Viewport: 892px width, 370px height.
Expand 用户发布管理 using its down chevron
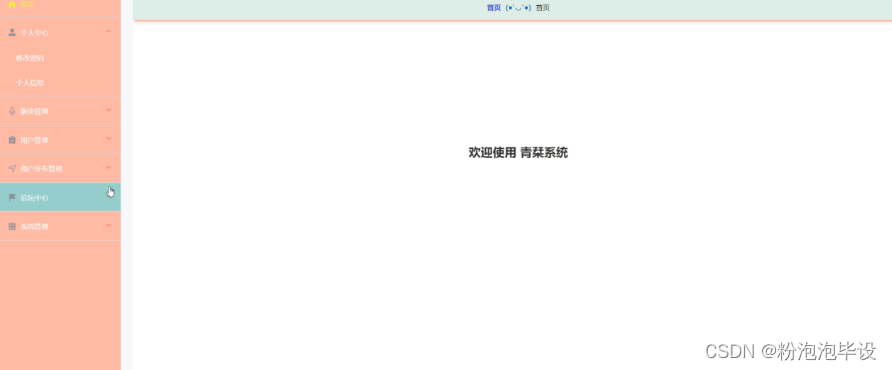point(109,167)
